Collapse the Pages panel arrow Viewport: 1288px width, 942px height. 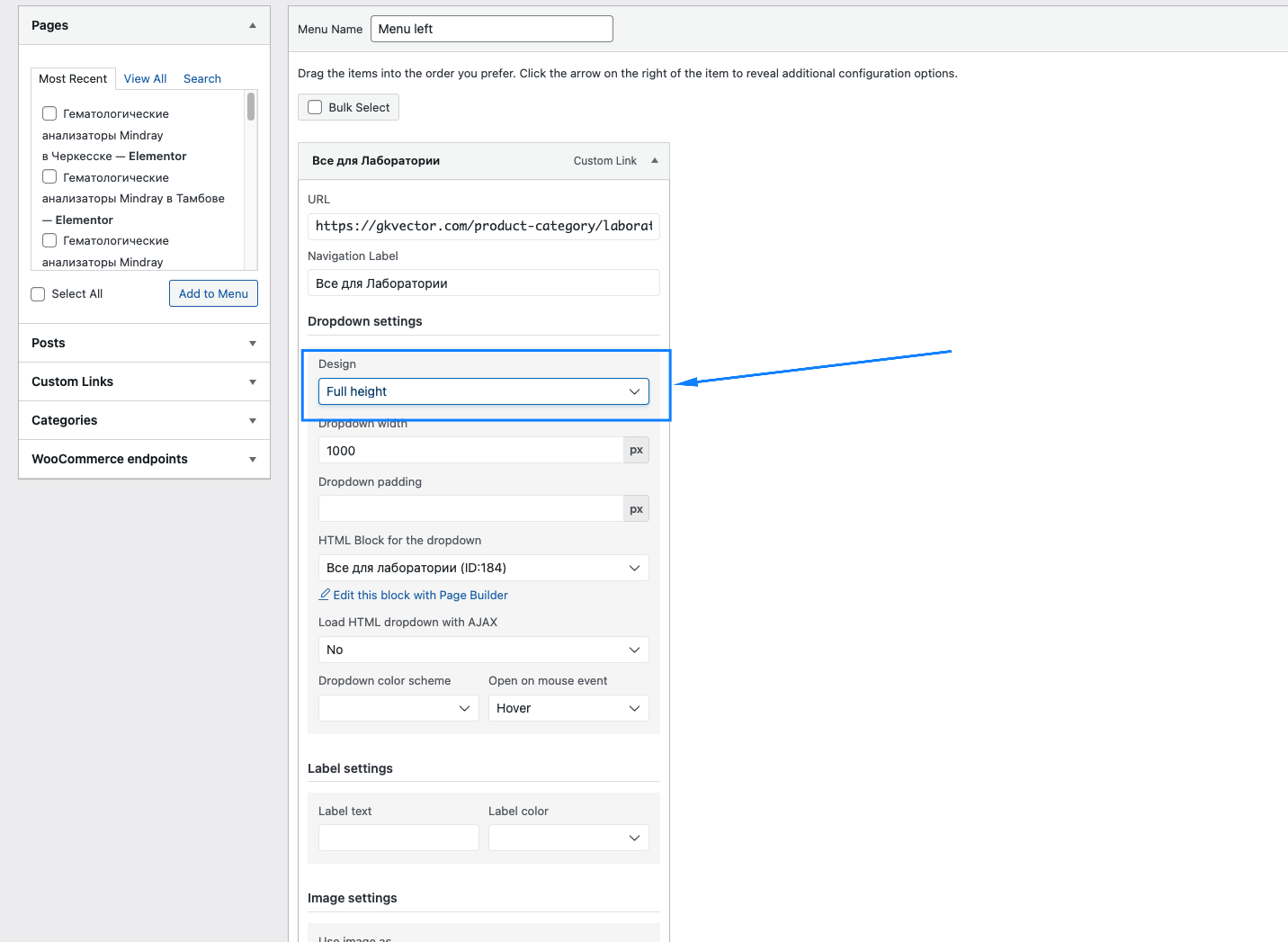click(x=253, y=25)
